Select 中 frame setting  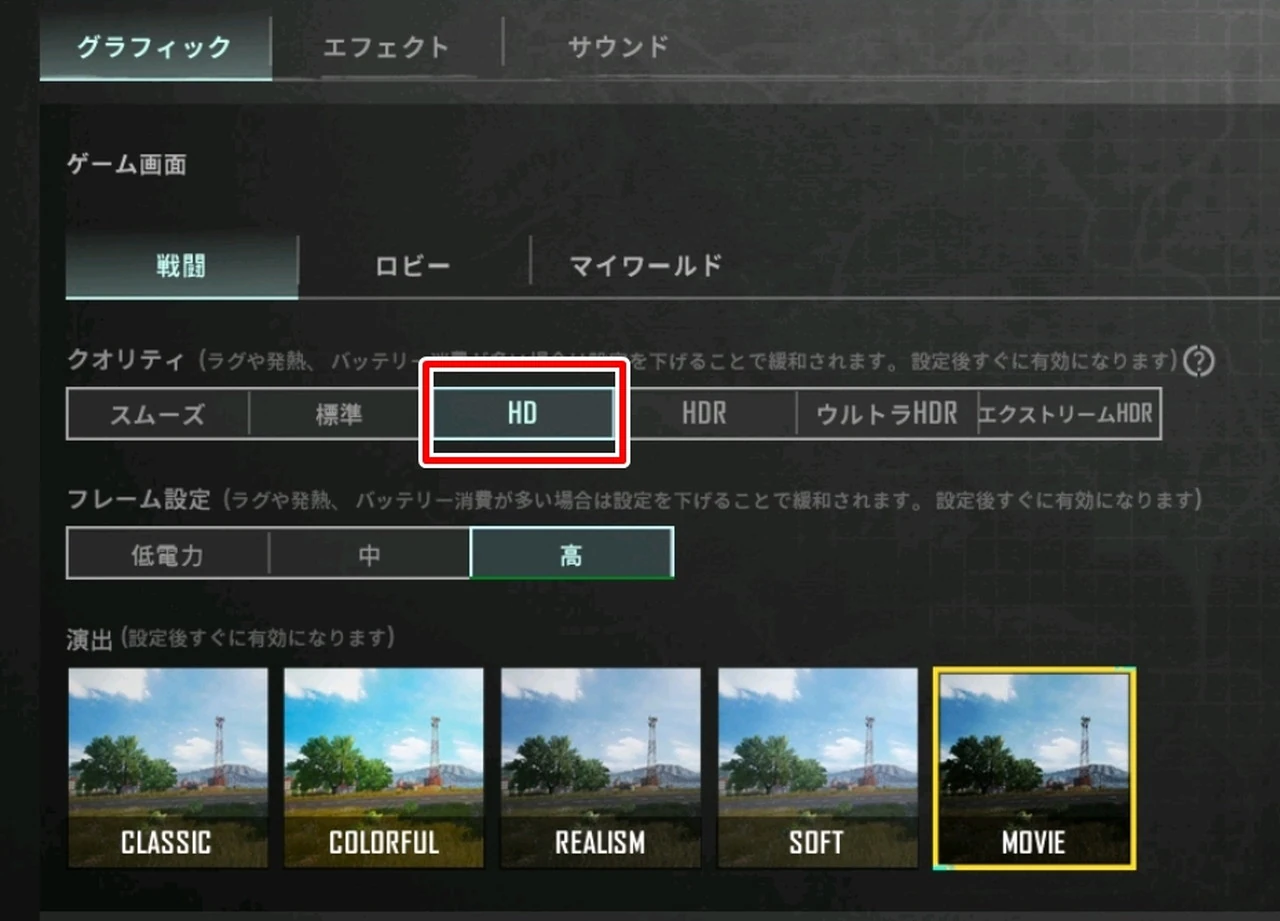(x=369, y=553)
